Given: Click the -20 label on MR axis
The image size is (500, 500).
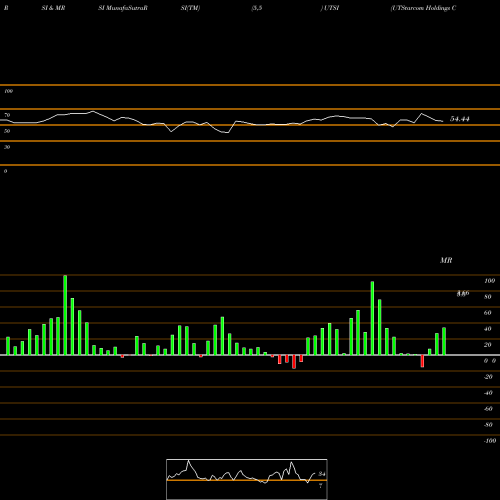Looking at the screenshot, I should coord(488,377).
